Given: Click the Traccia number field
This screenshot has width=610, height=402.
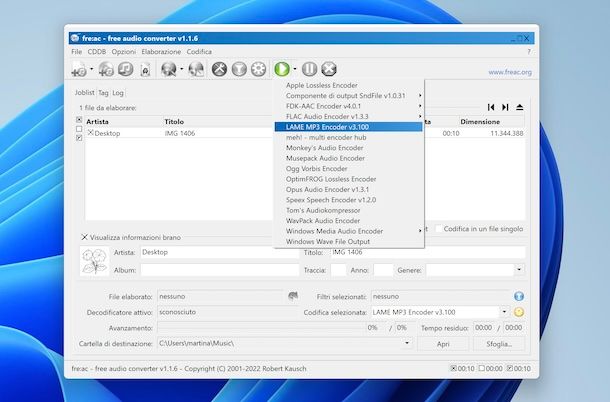Looking at the screenshot, I should (338, 270).
